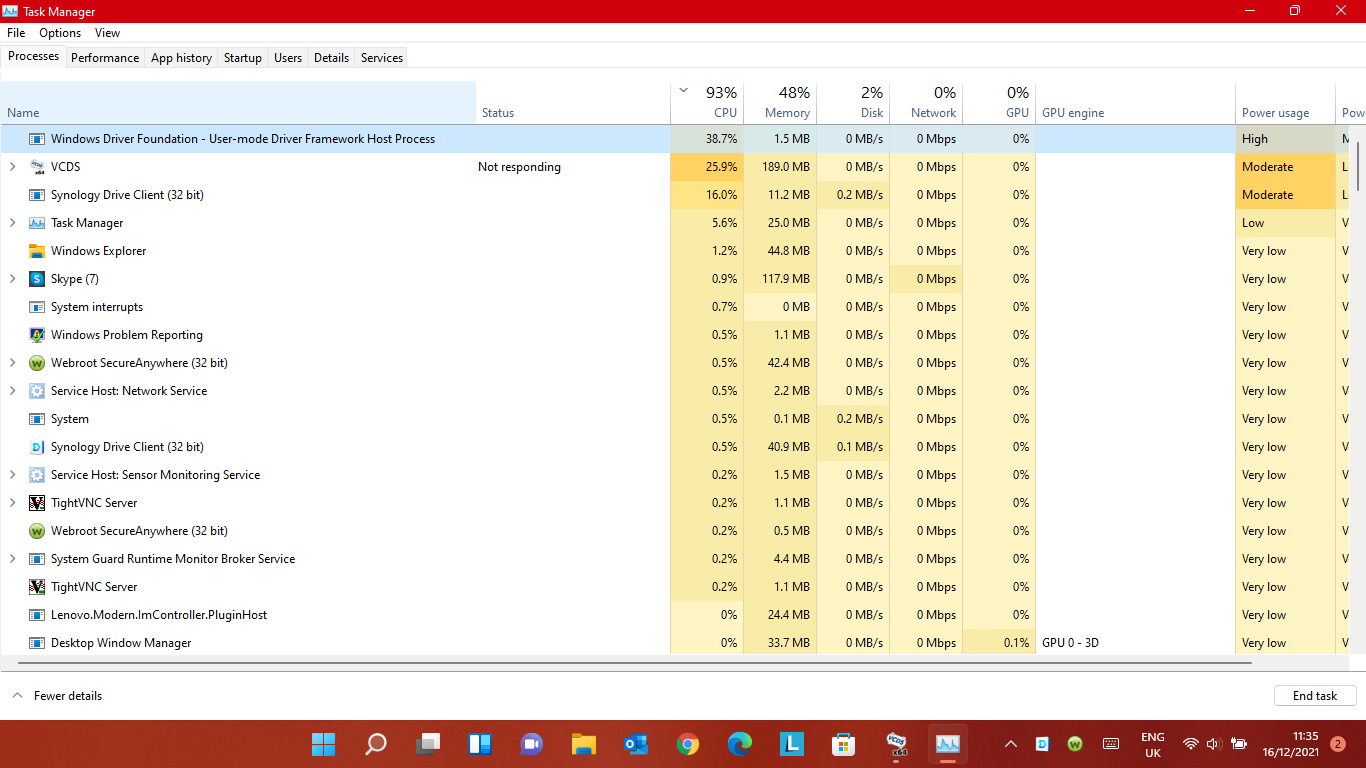Expand the Task Manager process group
The width and height of the screenshot is (1366, 768).
(12, 223)
